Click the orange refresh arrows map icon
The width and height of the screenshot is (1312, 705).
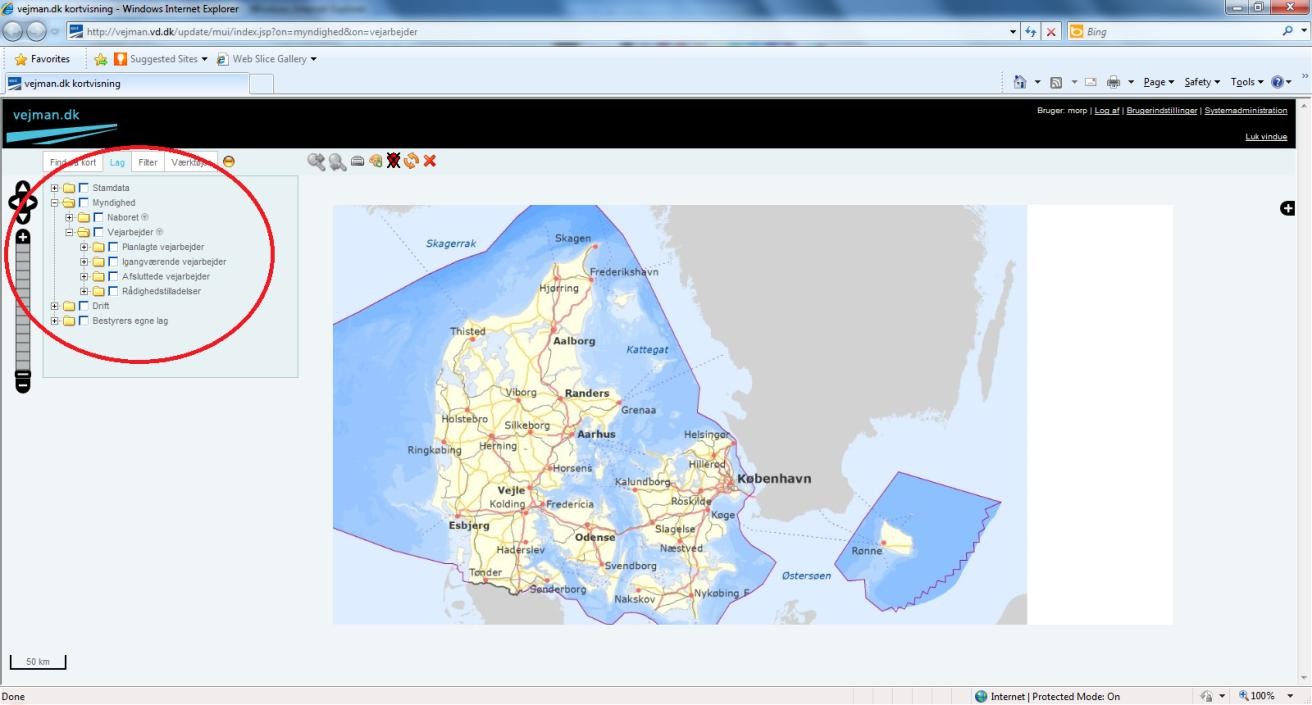(411, 161)
